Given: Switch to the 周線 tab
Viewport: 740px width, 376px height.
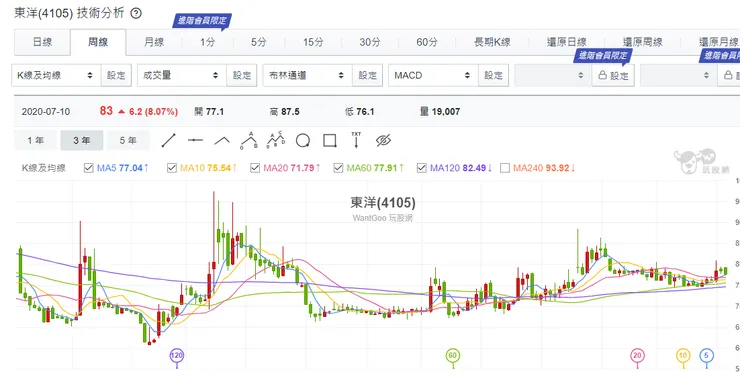Looking at the screenshot, I should tap(98, 42).
